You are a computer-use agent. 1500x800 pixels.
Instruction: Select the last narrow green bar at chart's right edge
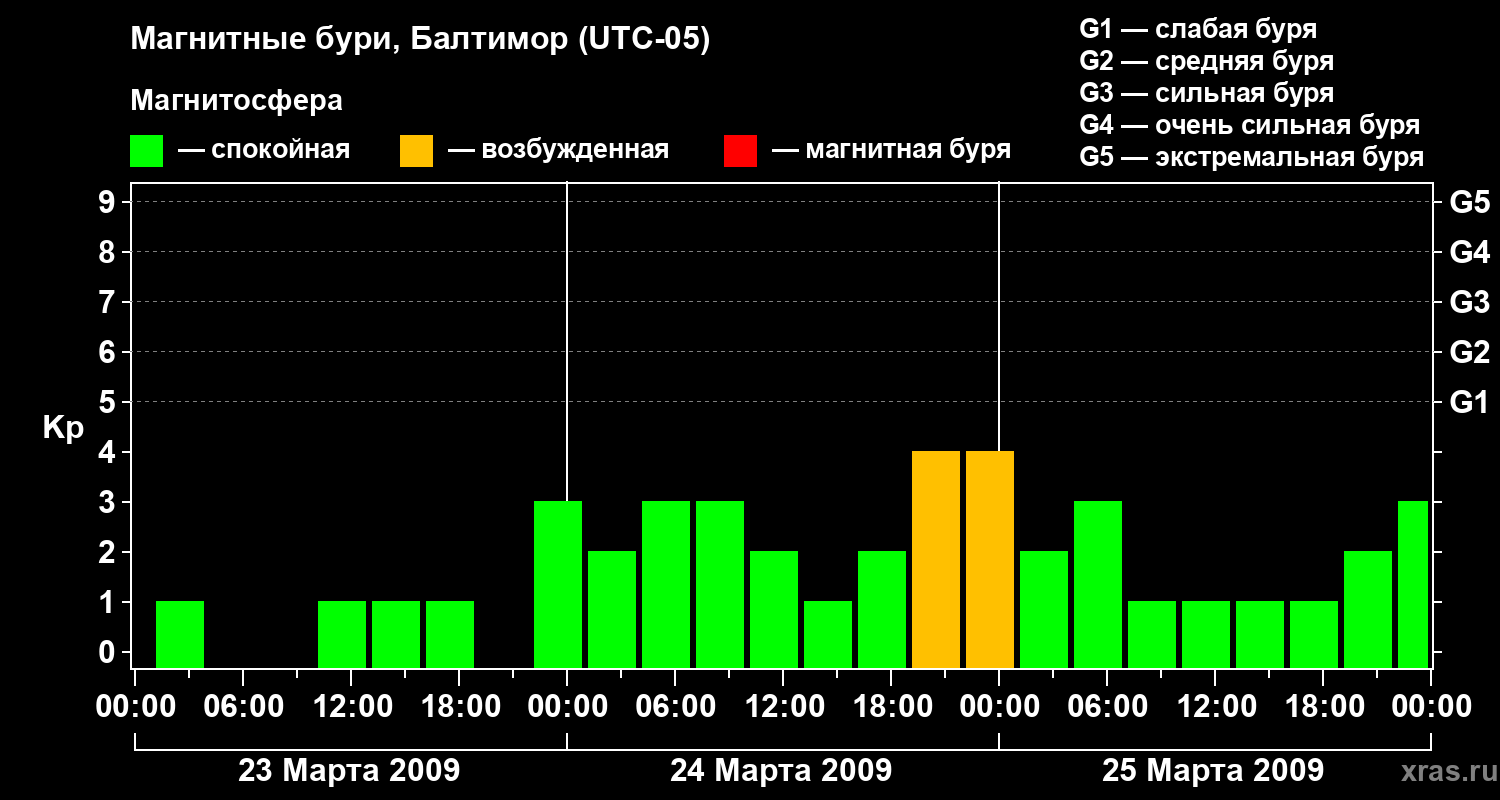click(x=1413, y=584)
